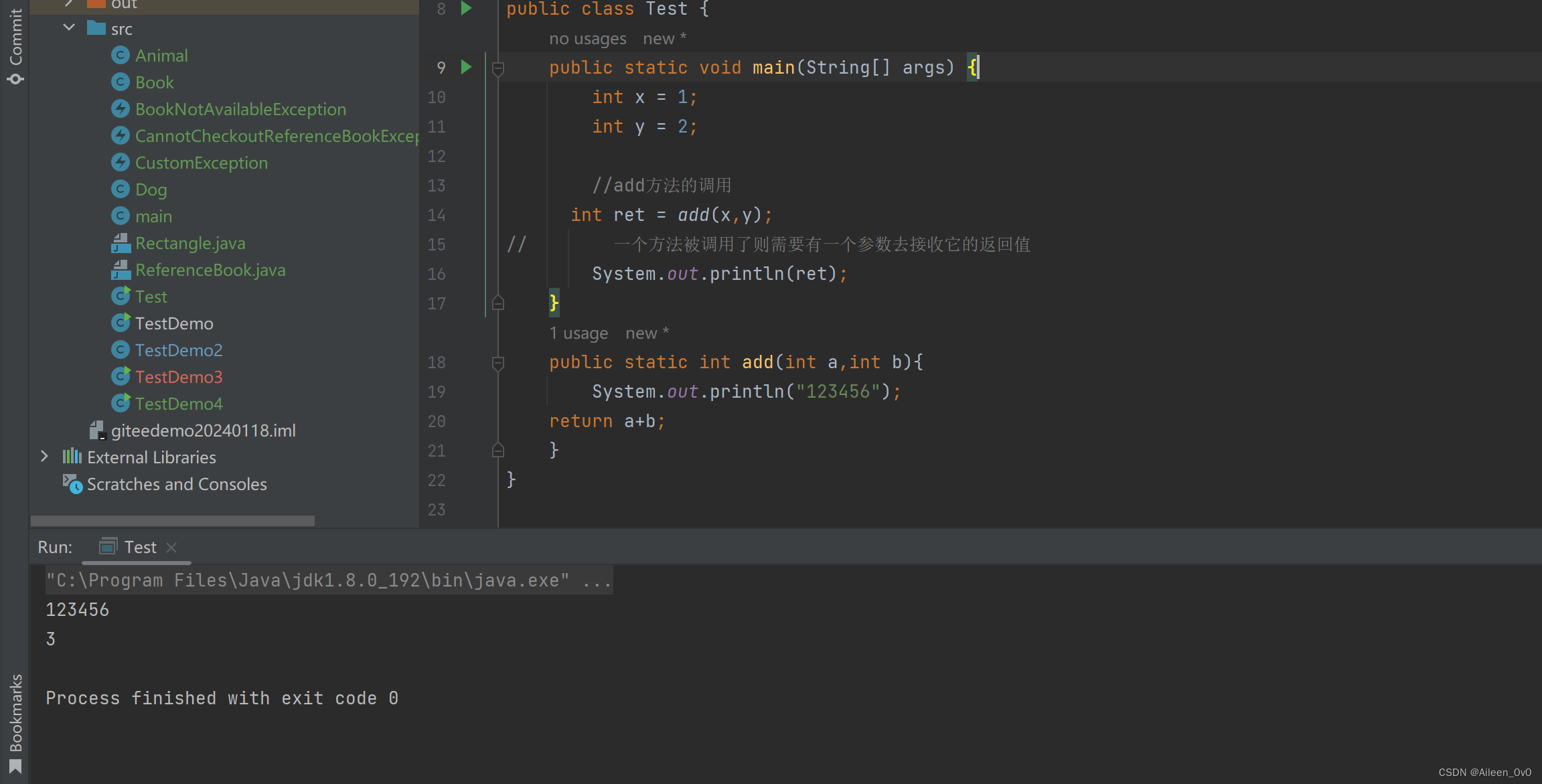The image size is (1542, 784).
Task: Click the breakpoint marker on line 21
Action: (x=498, y=451)
